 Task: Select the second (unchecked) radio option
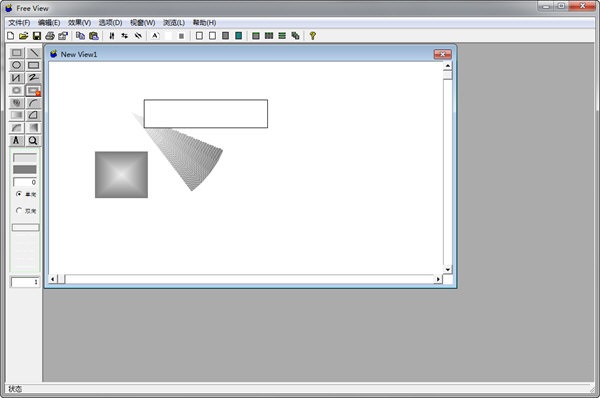(x=19, y=210)
